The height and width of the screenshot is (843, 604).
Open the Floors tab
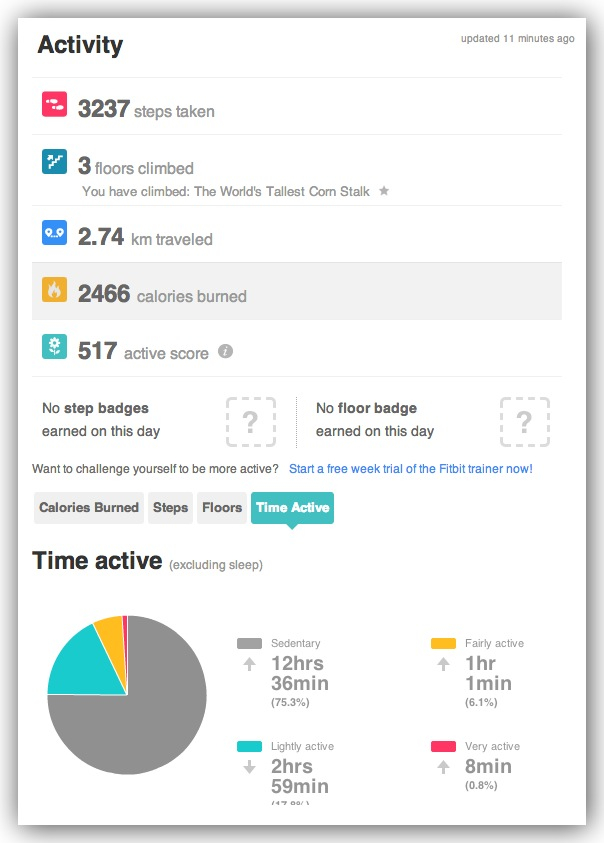[222, 508]
